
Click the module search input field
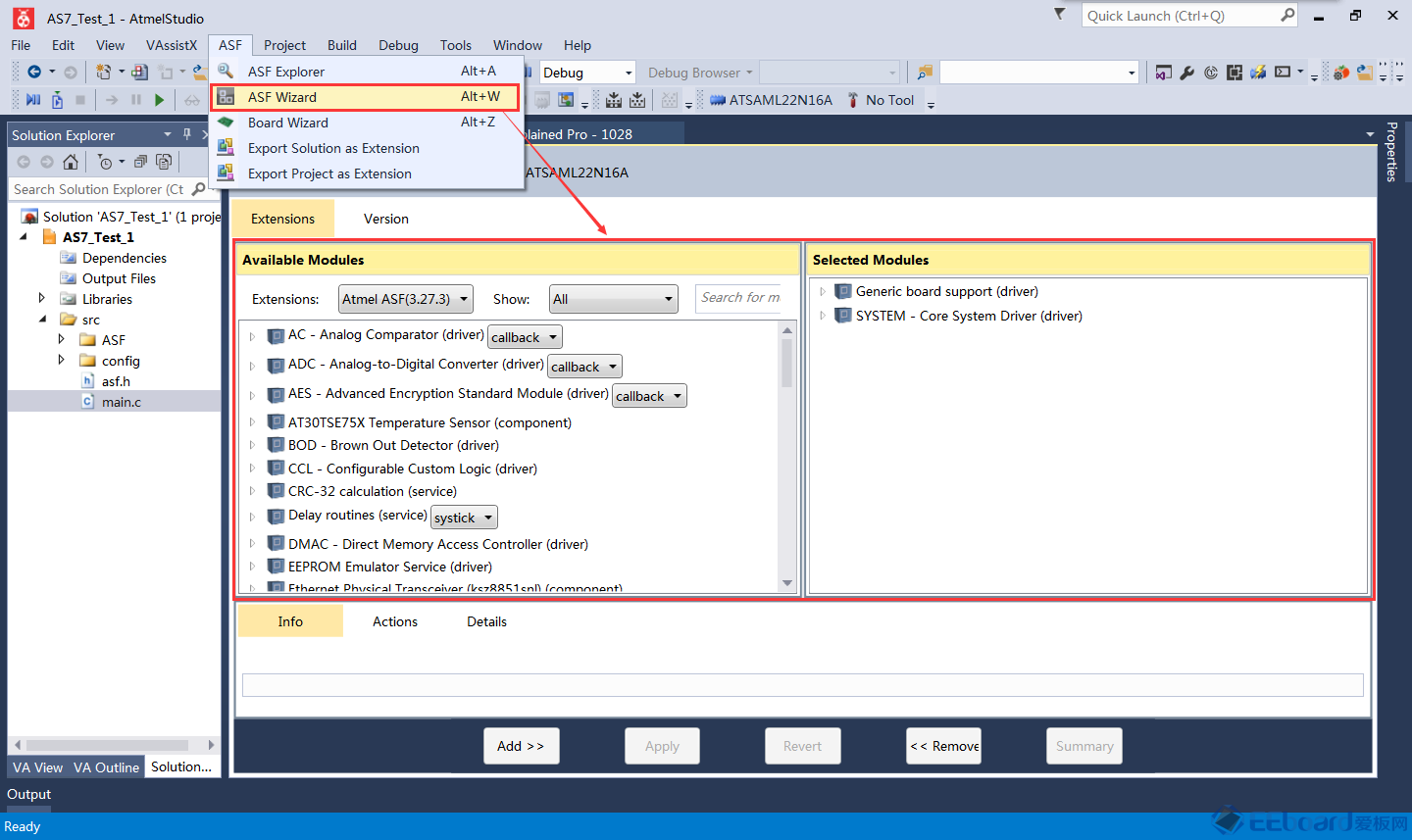point(739,298)
